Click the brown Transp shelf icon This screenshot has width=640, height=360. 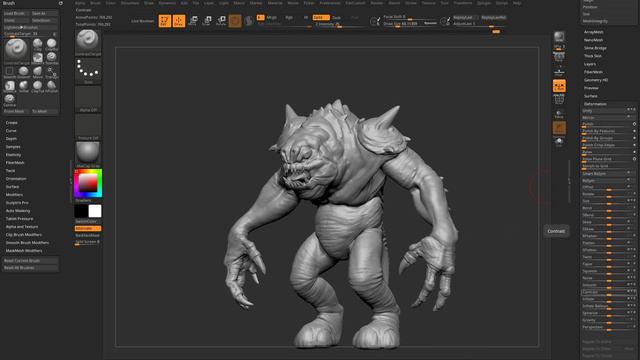(559, 128)
